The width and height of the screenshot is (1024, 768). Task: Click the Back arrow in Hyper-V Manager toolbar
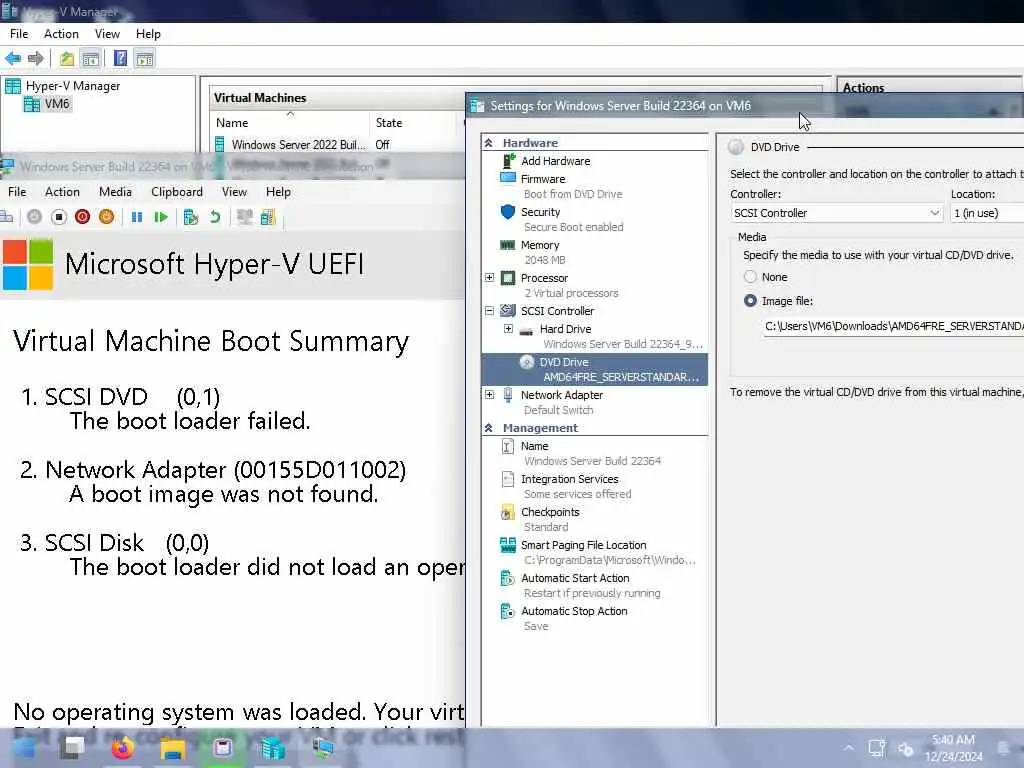12,59
